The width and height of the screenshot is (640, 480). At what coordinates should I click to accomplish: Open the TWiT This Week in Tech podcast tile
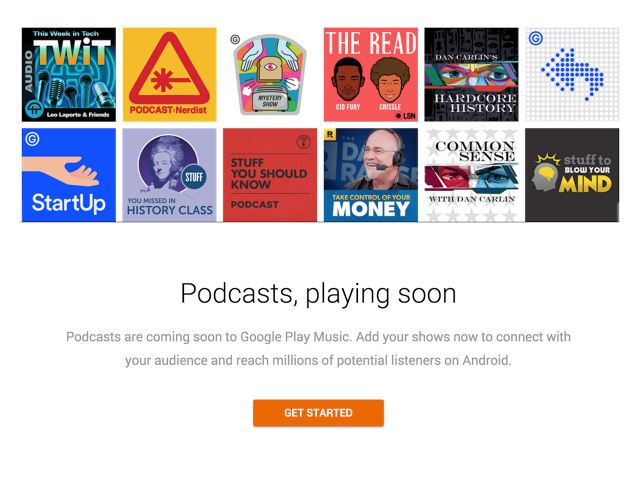pyautogui.click(x=69, y=75)
